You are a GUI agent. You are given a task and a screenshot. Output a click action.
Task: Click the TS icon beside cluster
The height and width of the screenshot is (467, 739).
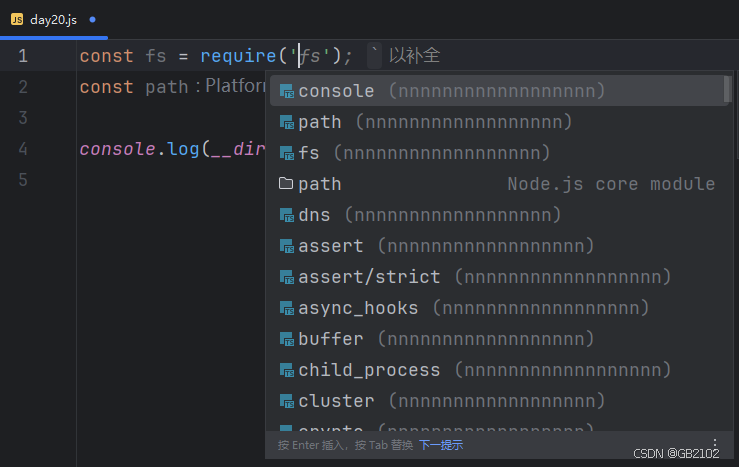coord(287,401)
